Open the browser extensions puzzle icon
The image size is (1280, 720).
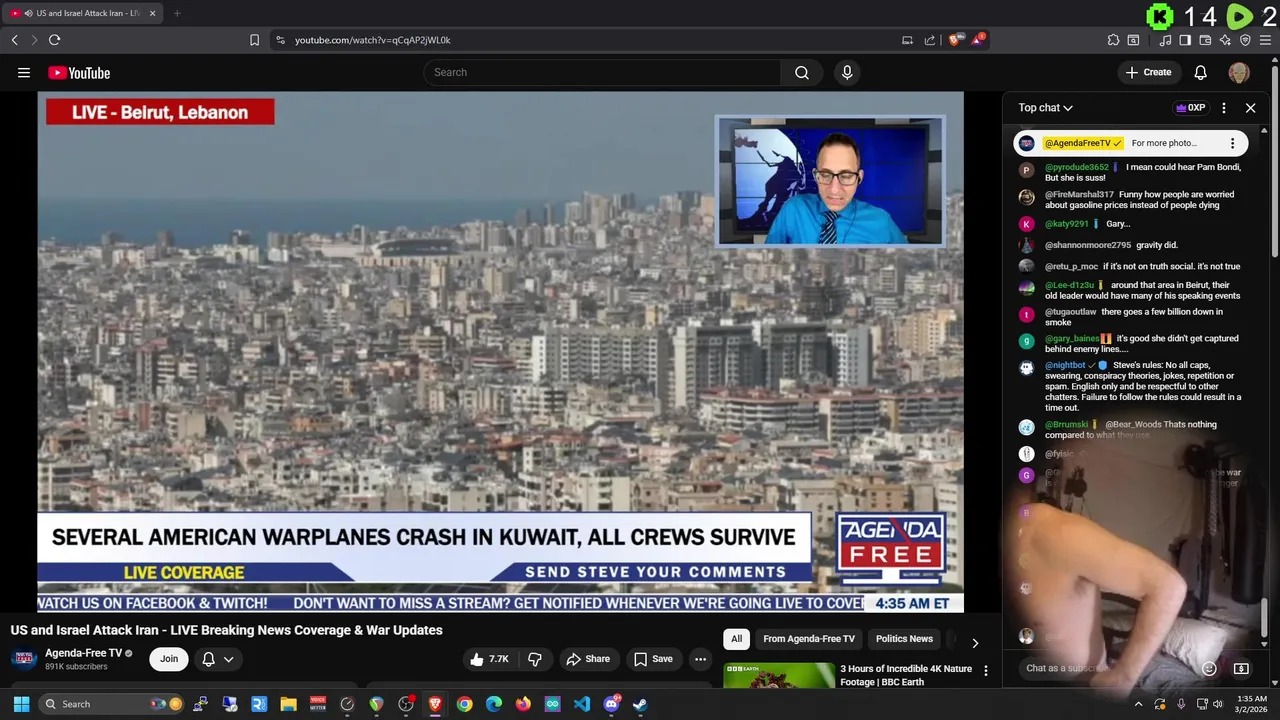tap(1113, 40)
